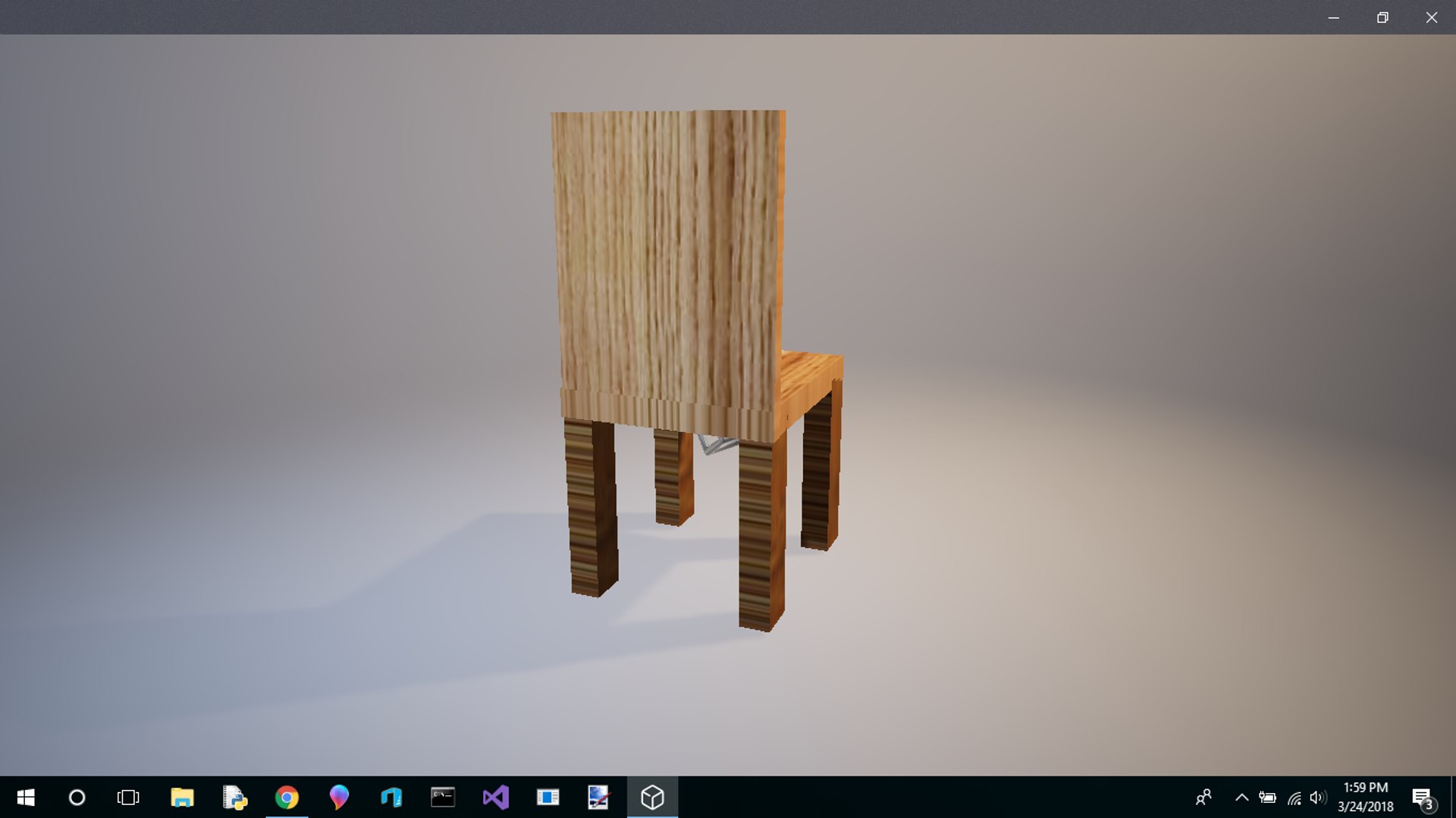Open the volume control speaker icon
The height and width of the screenshot is (818, 1456).
[x=1318, y=798]
